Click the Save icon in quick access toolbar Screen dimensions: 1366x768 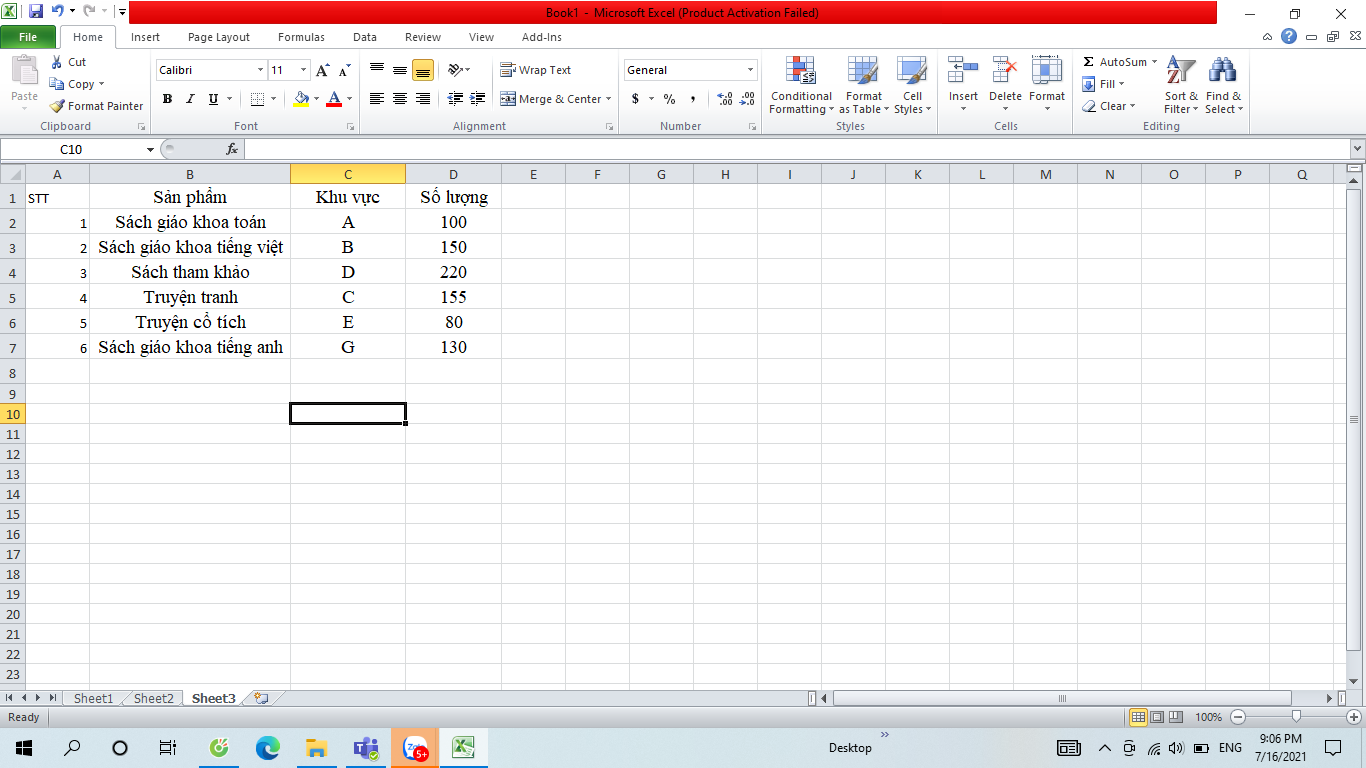36,13
